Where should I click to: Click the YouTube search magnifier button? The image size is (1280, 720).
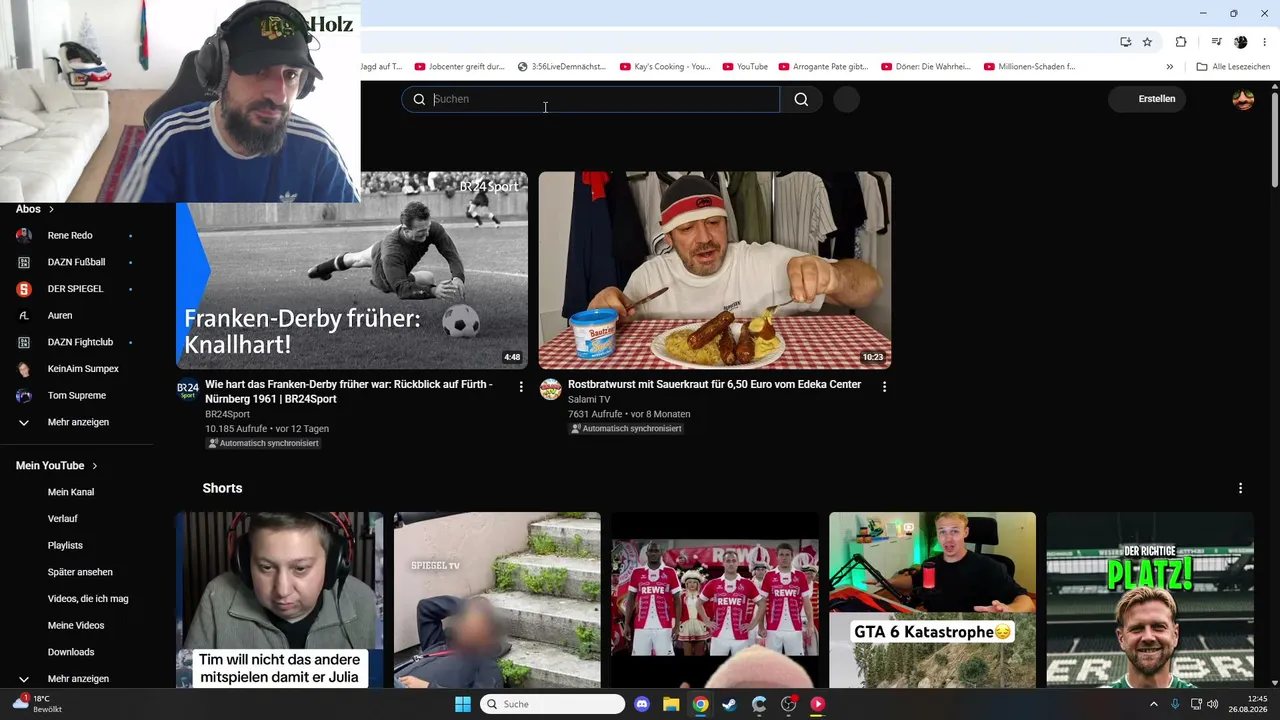point(801,99)
